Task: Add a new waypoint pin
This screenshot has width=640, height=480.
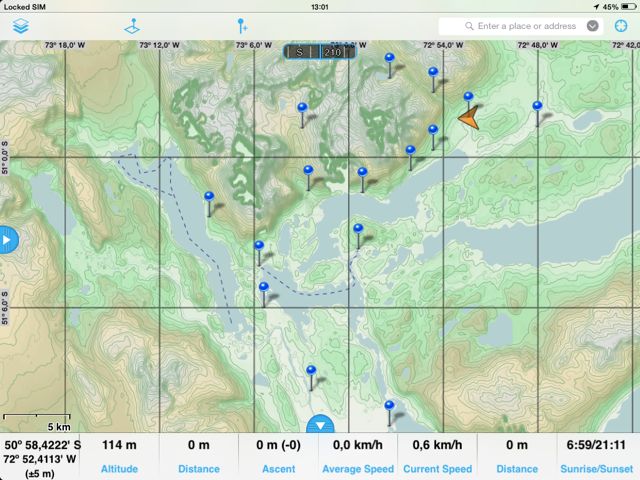Action: 241,26
